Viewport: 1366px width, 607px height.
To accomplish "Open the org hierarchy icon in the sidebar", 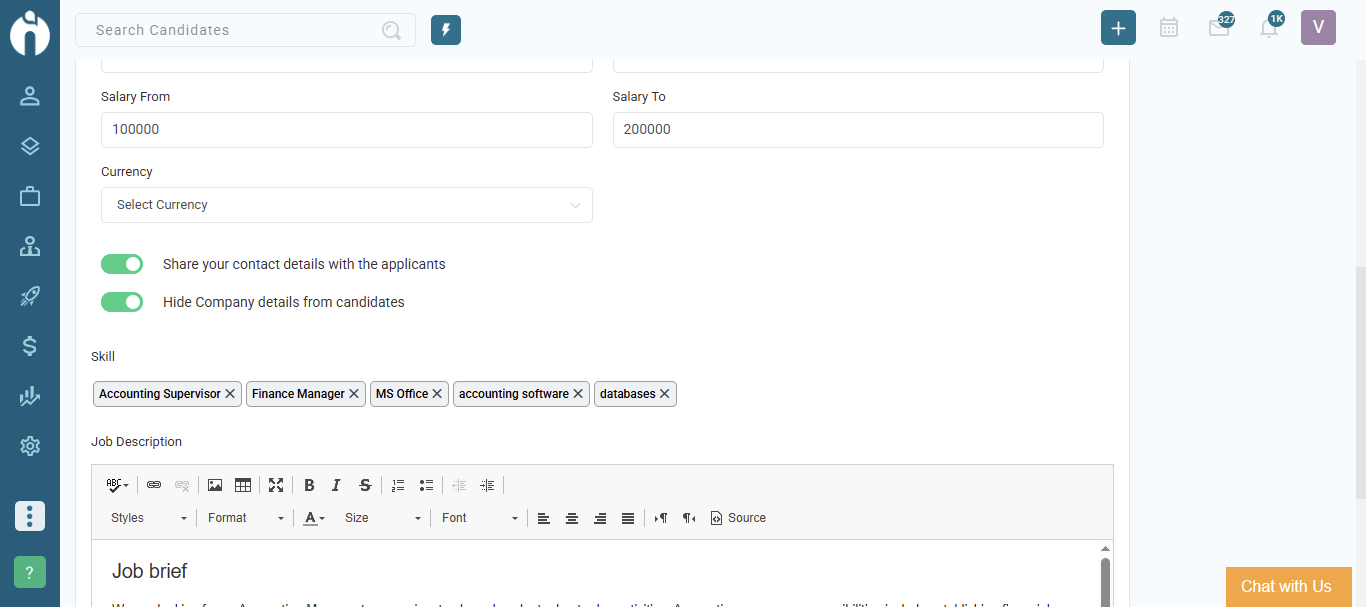I will coord(30,246).
